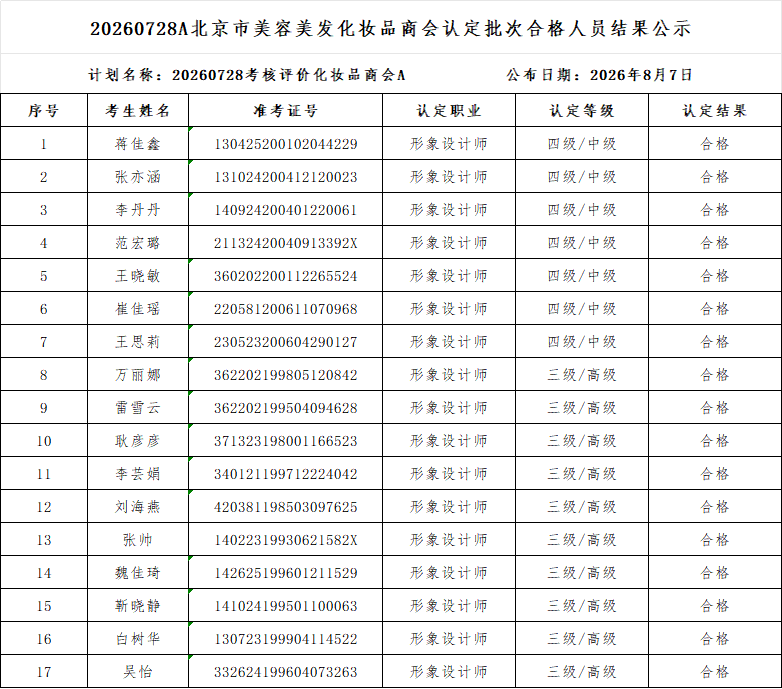This screenshot has width=782, height=689.
Task: Select ID number 21132420040913392X
Action: (x=285, y=243)
